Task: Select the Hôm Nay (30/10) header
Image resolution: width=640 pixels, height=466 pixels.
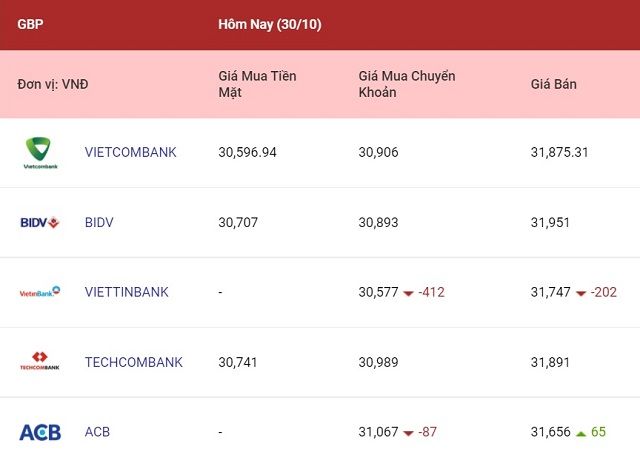Action: coord(269,23)
